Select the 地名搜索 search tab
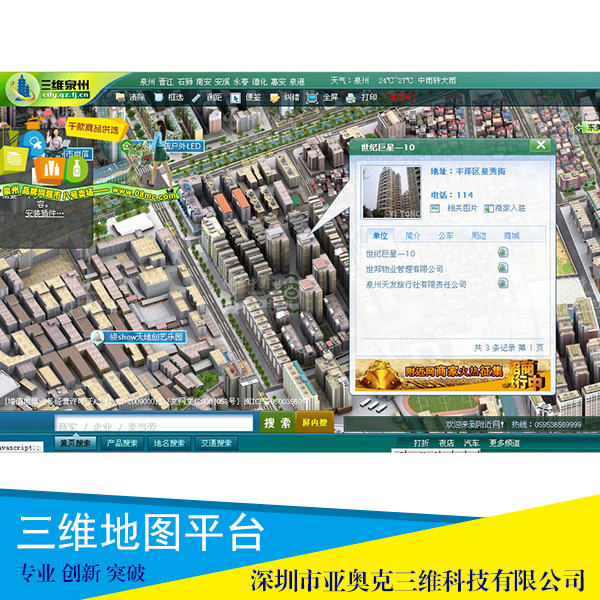Screen dimensions: 600x600 170,443
